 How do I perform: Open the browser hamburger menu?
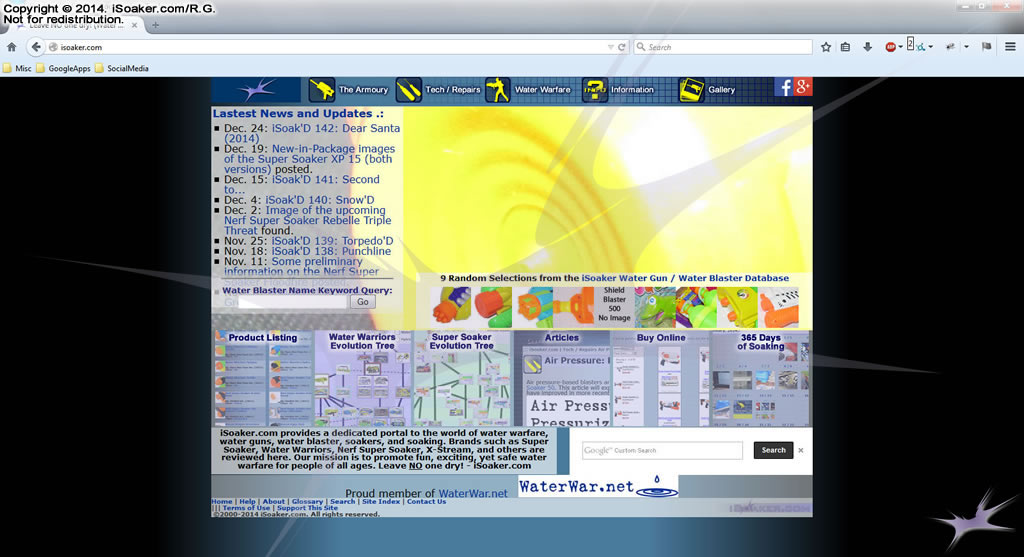[x=1010, y=47]
